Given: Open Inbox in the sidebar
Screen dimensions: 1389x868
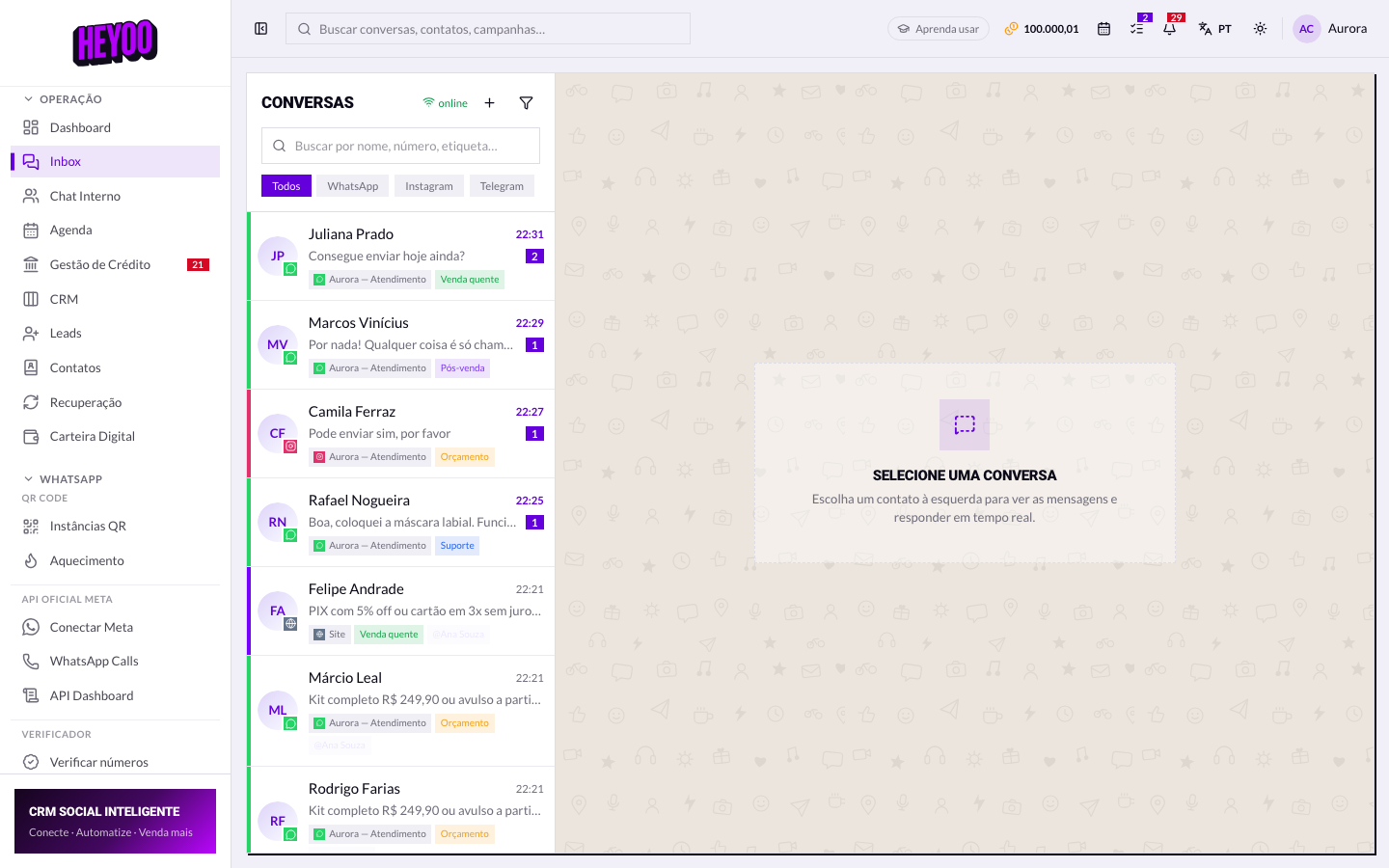Looking at the screenshot, I should click(115, 162).
